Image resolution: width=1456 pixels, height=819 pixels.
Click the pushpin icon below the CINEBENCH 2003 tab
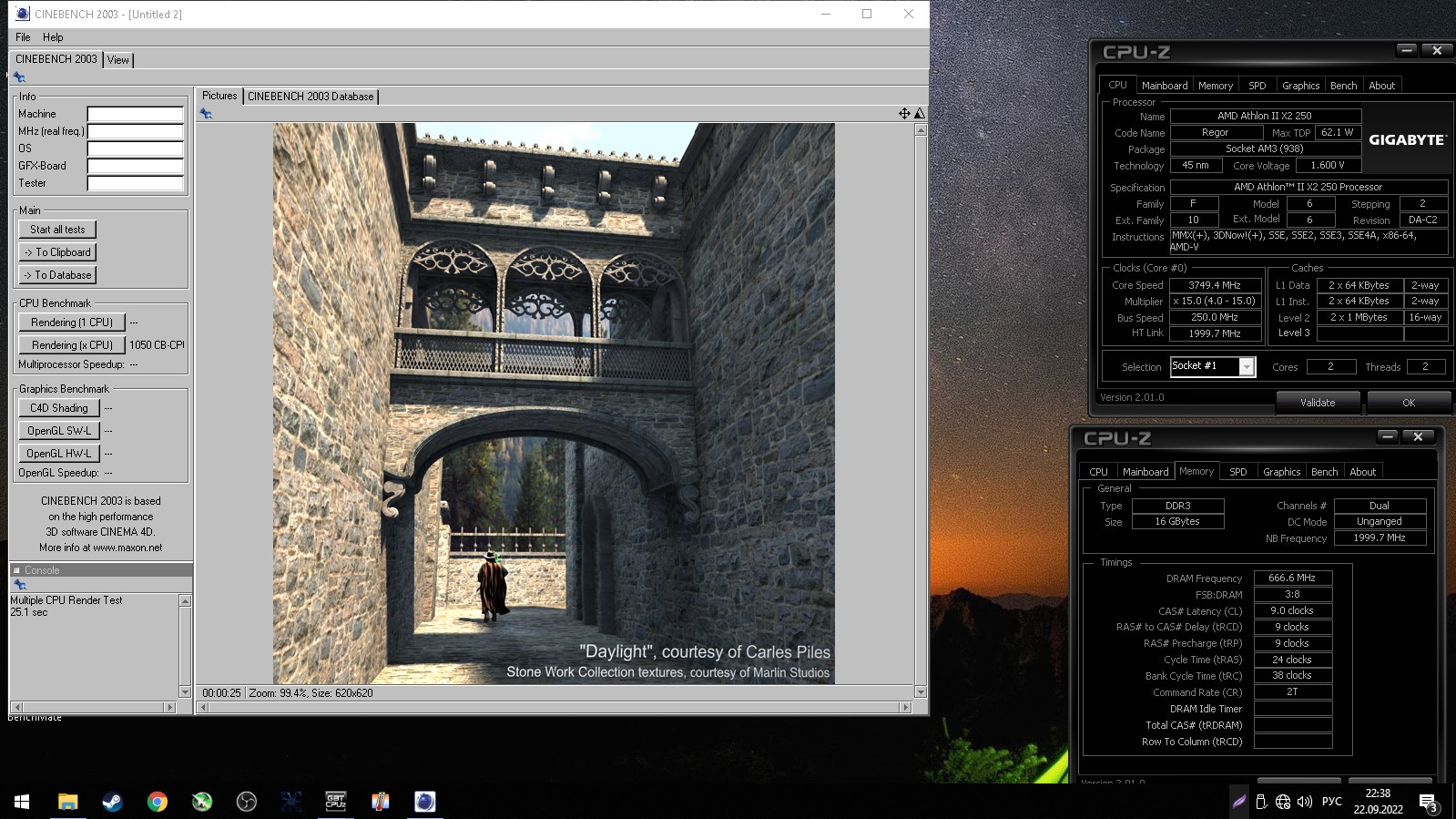click(19, 77)
